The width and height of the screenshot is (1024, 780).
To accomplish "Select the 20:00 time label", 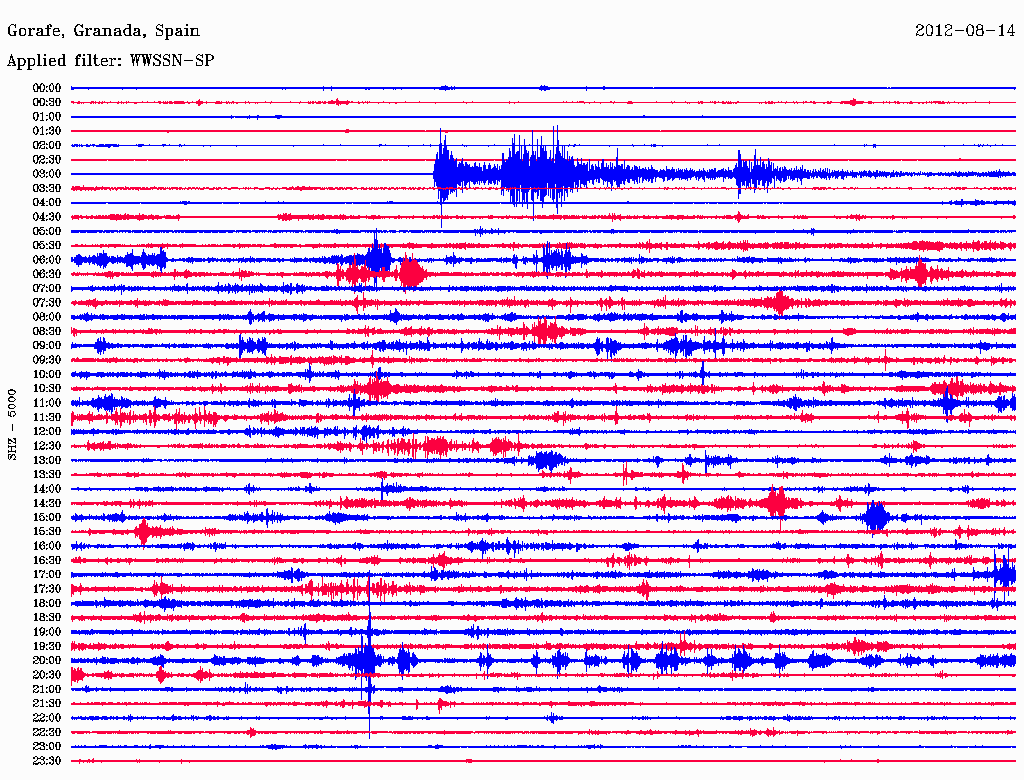I will click(46, 660).
